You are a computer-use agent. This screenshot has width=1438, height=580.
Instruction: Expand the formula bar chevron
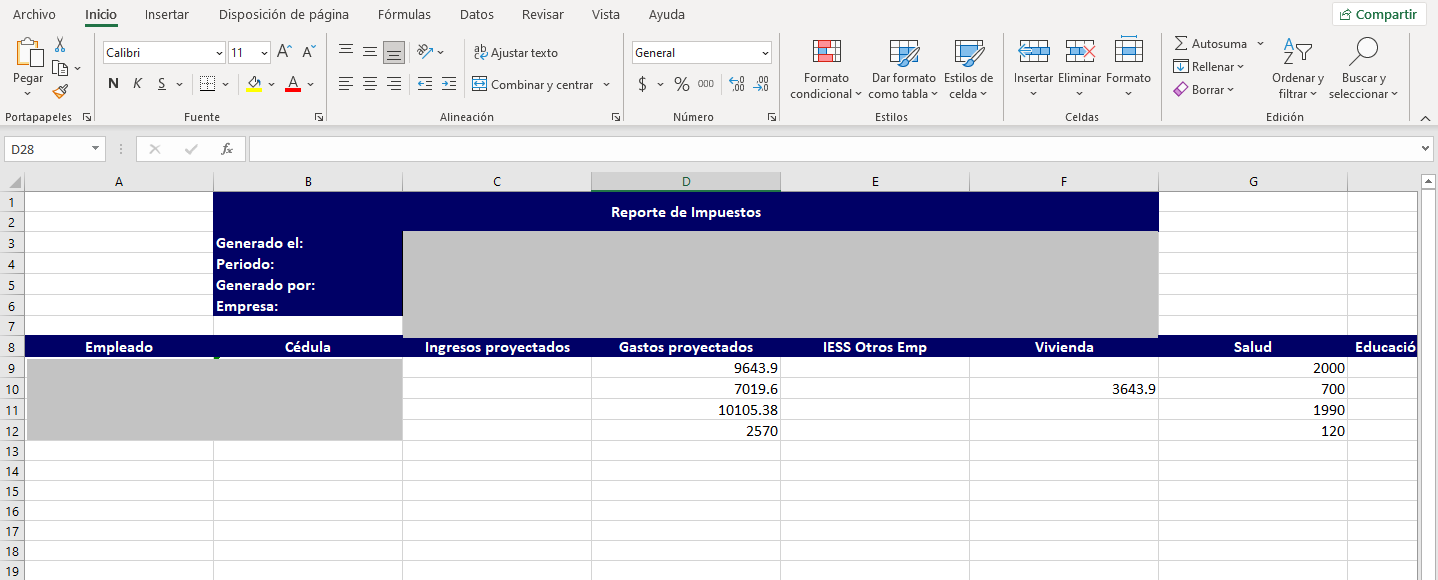(x=1427, y=149)
